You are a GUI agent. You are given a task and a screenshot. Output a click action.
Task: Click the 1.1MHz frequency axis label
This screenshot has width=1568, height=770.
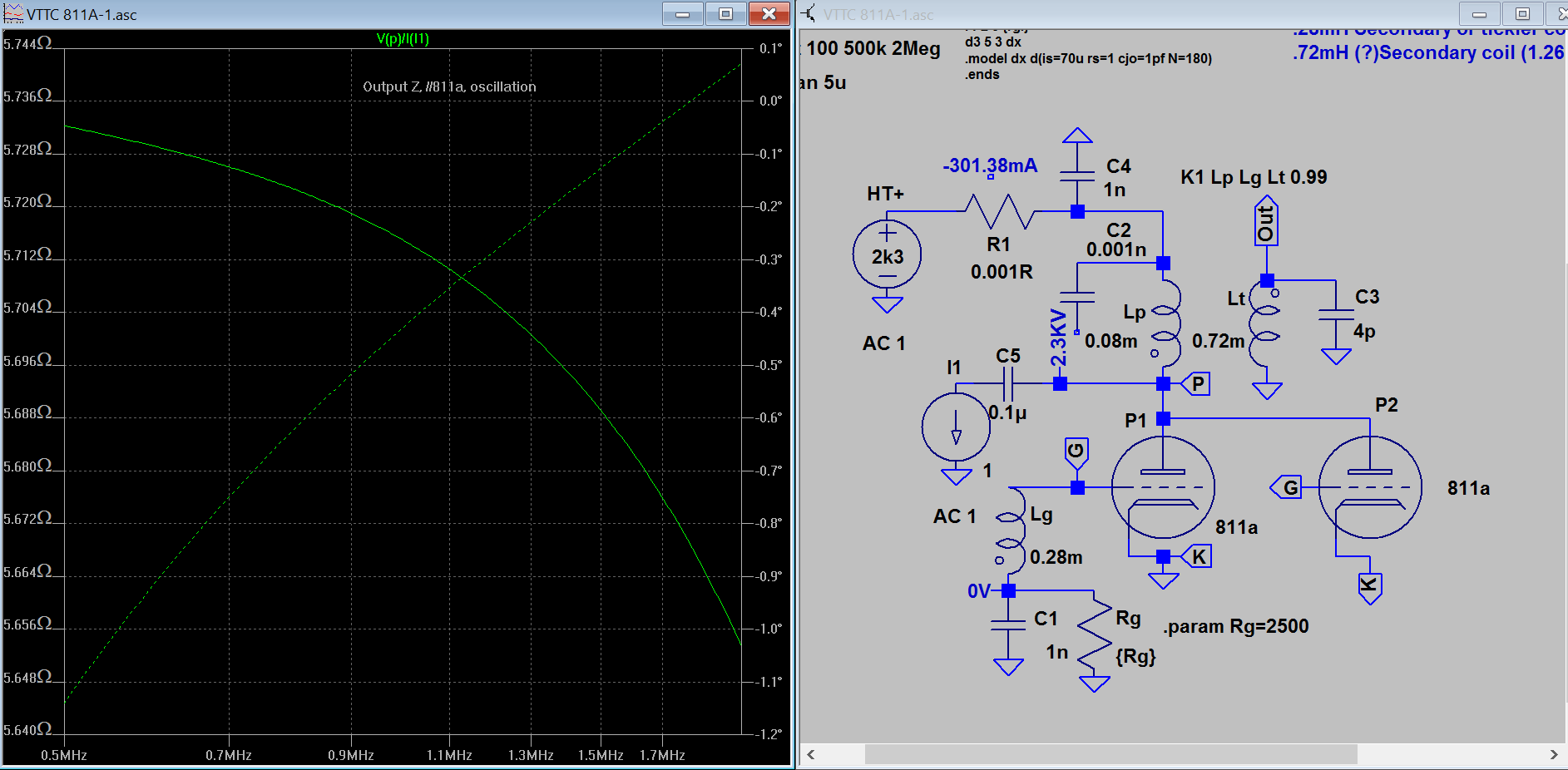pyautogui.click(x=449, y=755)
